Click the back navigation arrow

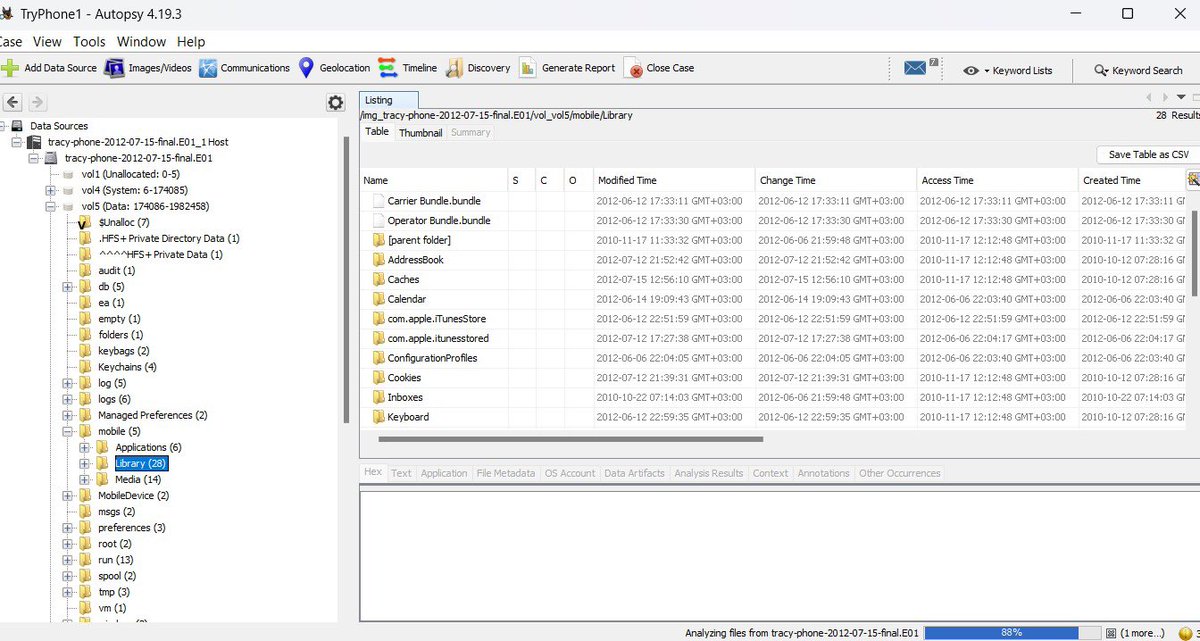click(x=14, y=102)
